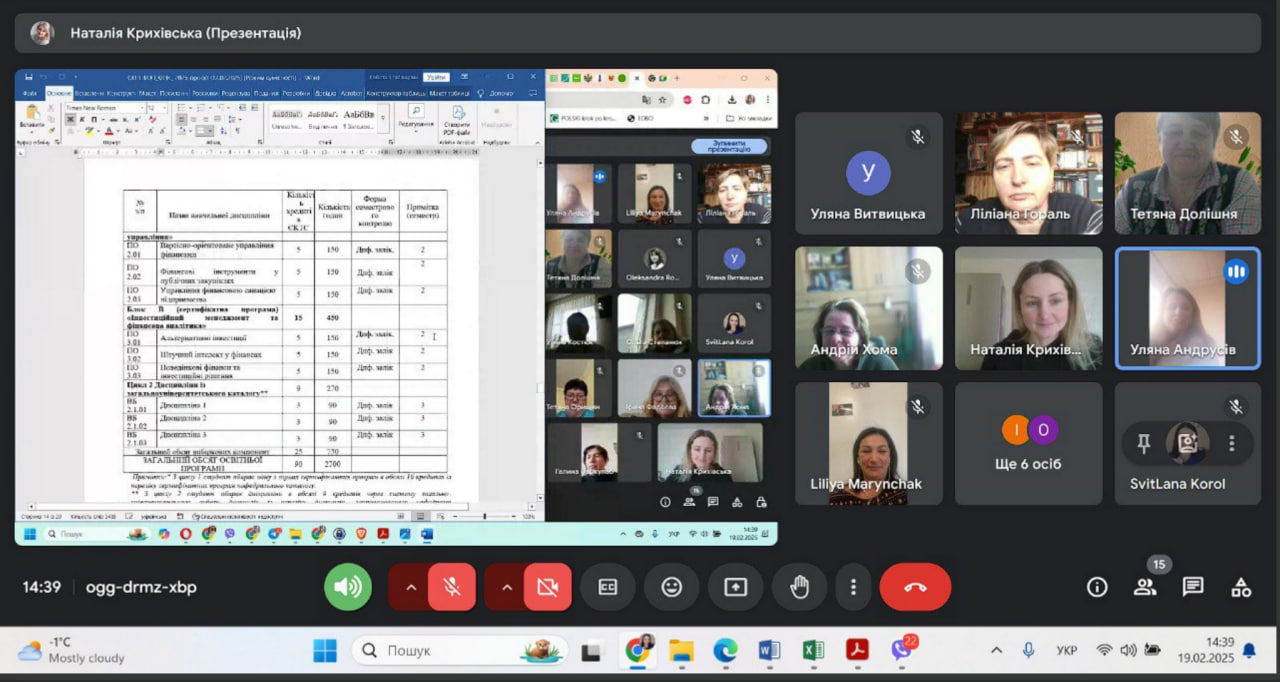
Task: Expand microphone settings arrow
Action: [x=410, y=587]
